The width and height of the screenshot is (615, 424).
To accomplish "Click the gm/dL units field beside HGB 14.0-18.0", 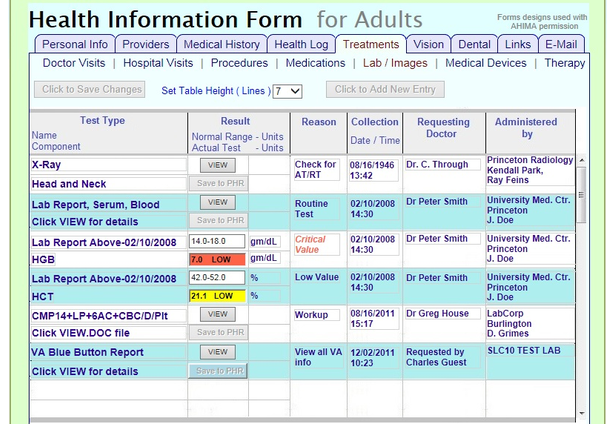I will (265, 241).
